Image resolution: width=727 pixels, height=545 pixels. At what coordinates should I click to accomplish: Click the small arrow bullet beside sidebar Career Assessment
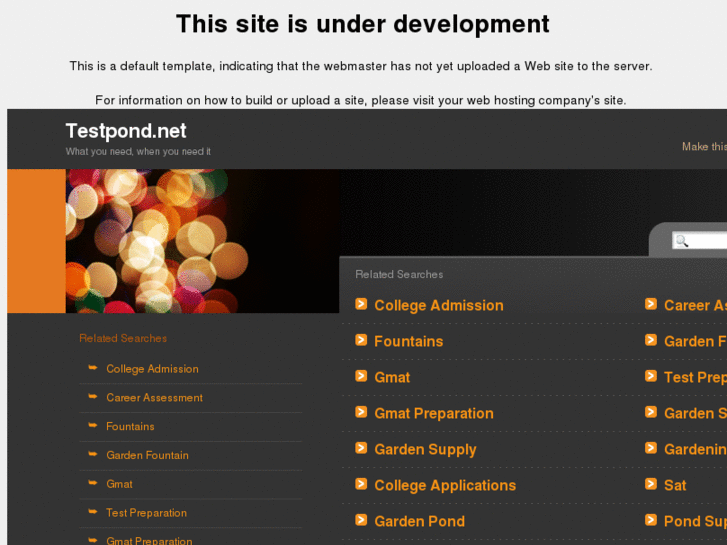[x=93, y=397]
